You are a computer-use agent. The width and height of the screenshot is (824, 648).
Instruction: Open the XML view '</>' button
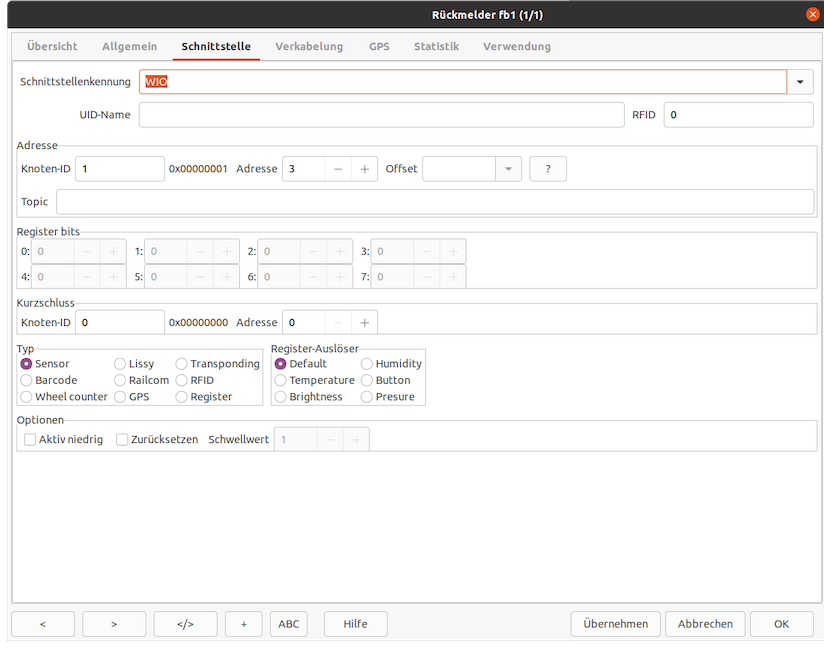[x=185, y=624]
